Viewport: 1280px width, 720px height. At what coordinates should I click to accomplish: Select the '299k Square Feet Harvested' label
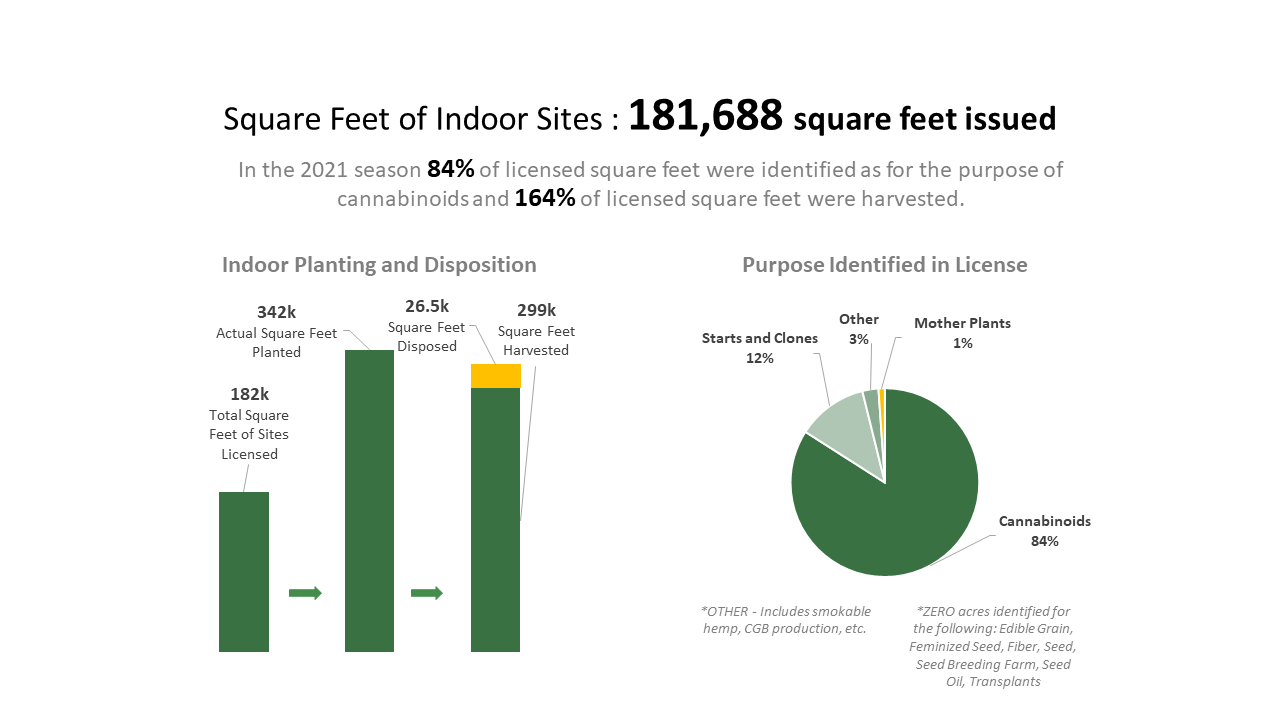coord(536,330)
